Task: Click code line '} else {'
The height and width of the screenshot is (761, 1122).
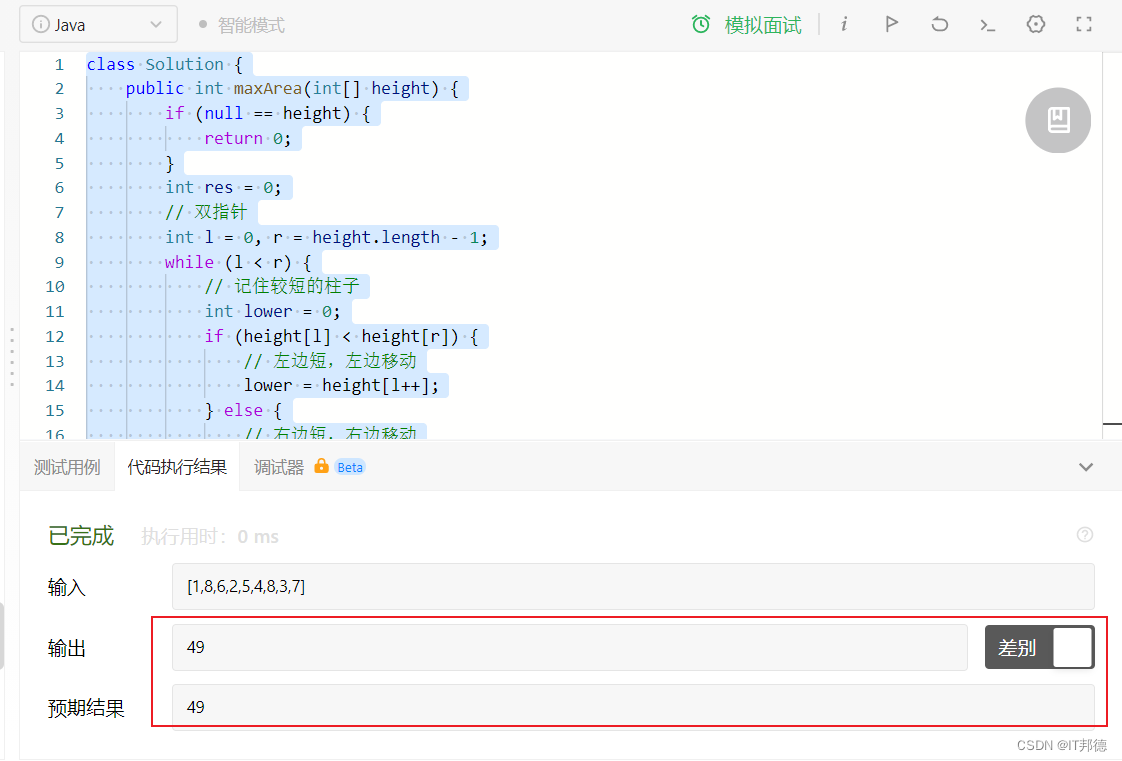Action: [243, 410]
